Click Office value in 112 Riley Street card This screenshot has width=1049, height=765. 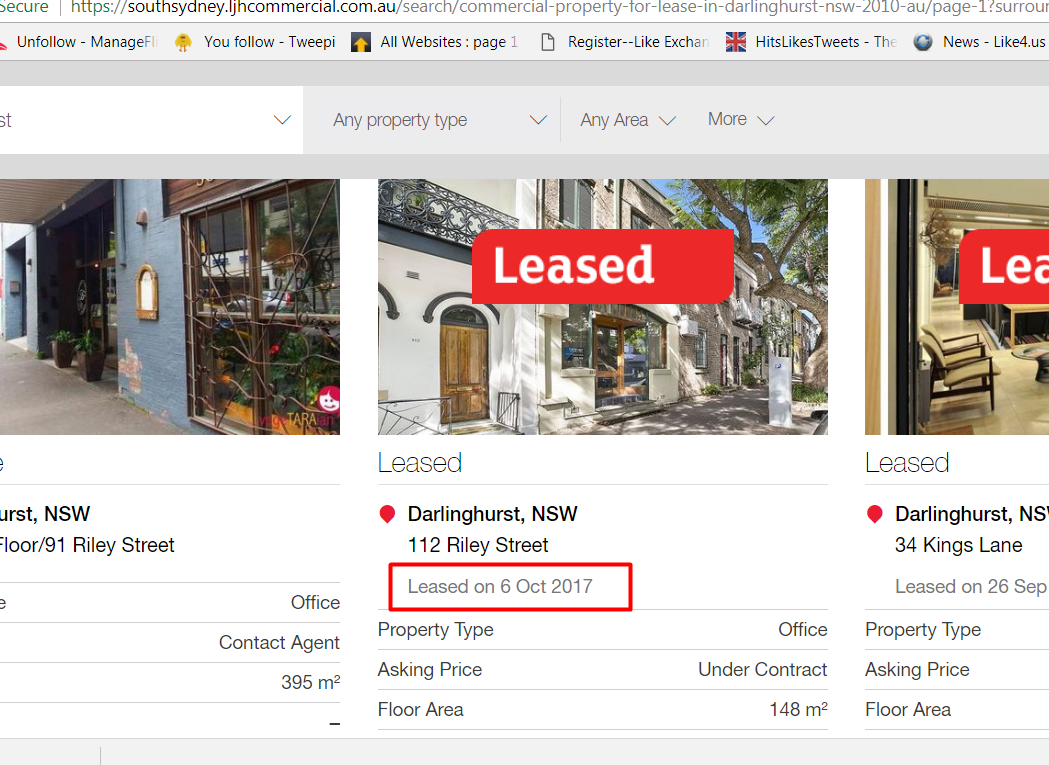click(803, 630)
